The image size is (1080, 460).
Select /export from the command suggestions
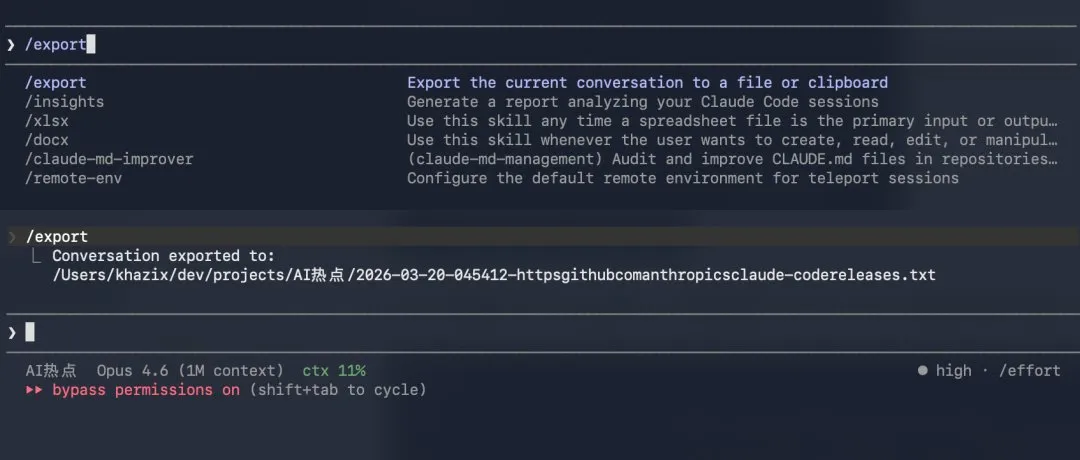click(56, 83)
